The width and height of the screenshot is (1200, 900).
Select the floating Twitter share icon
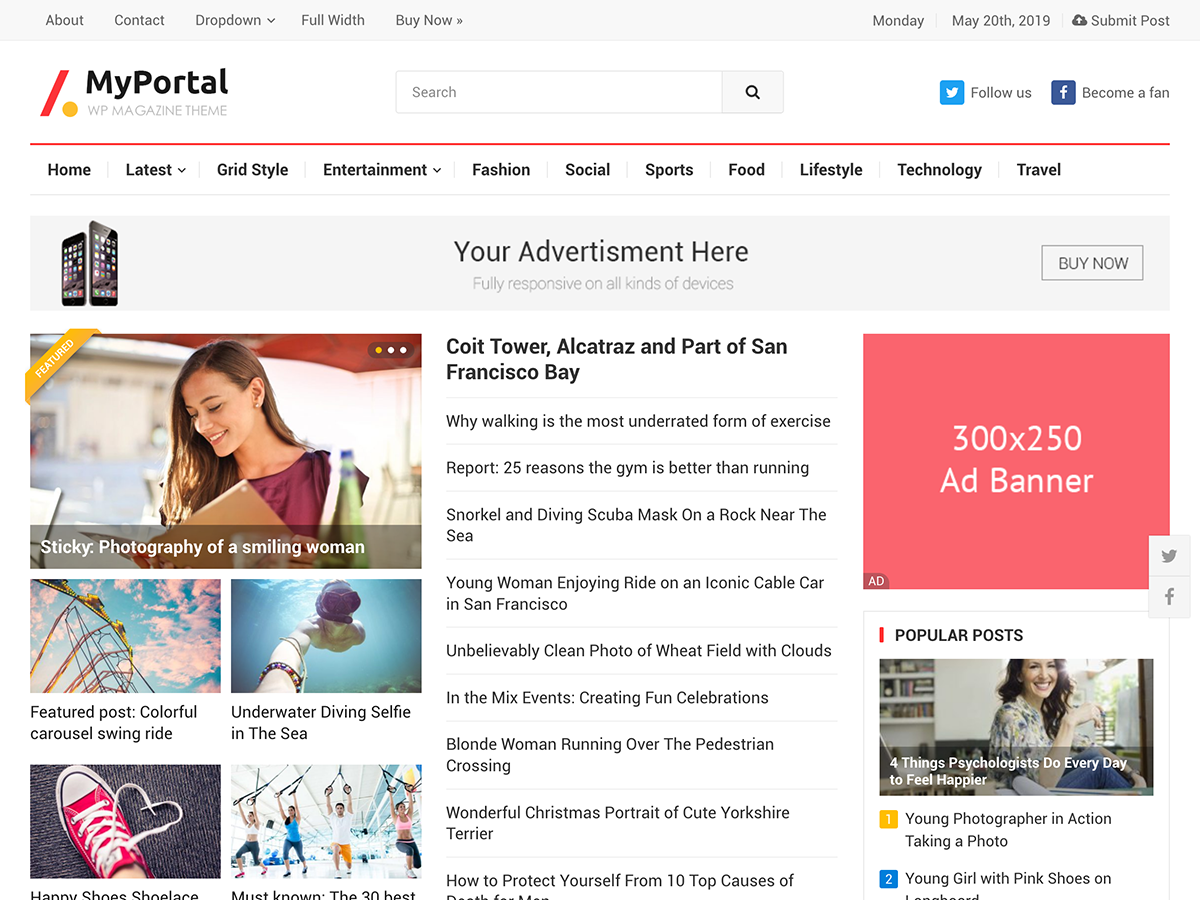coord(1169,555)
